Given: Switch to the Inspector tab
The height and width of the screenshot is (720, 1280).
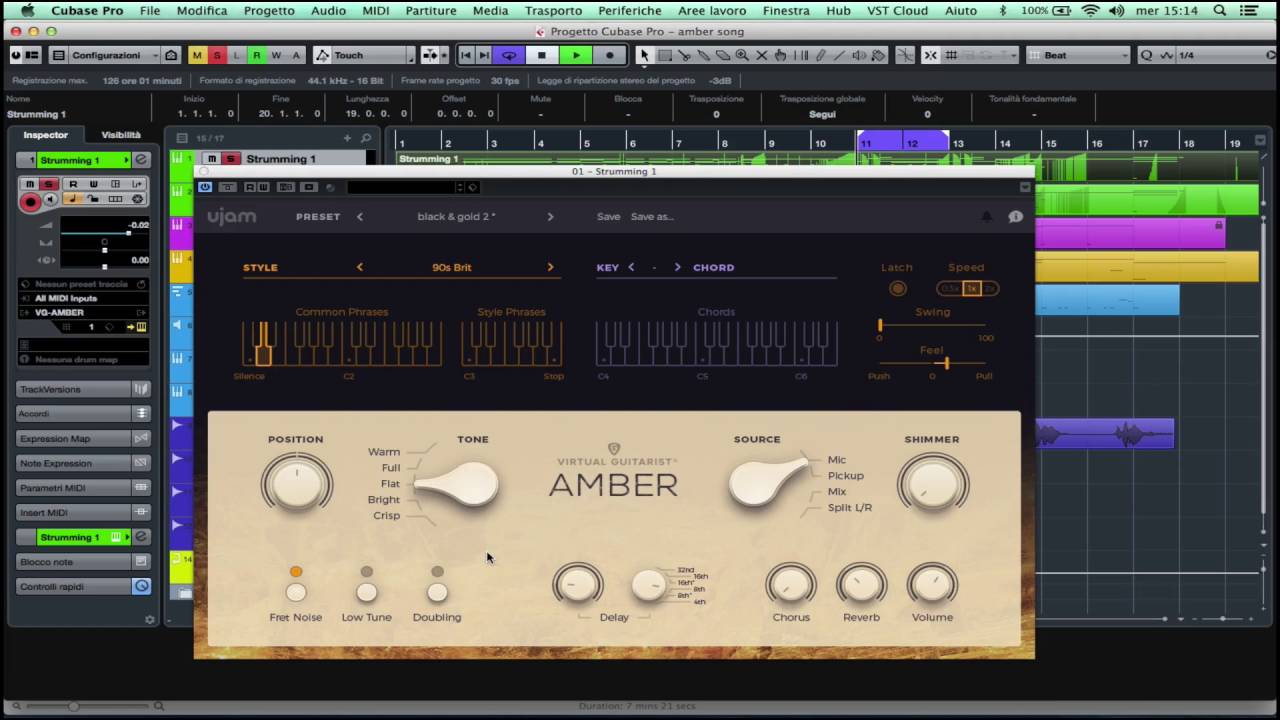Looking at the screenshot, I should tap(46, 135).
